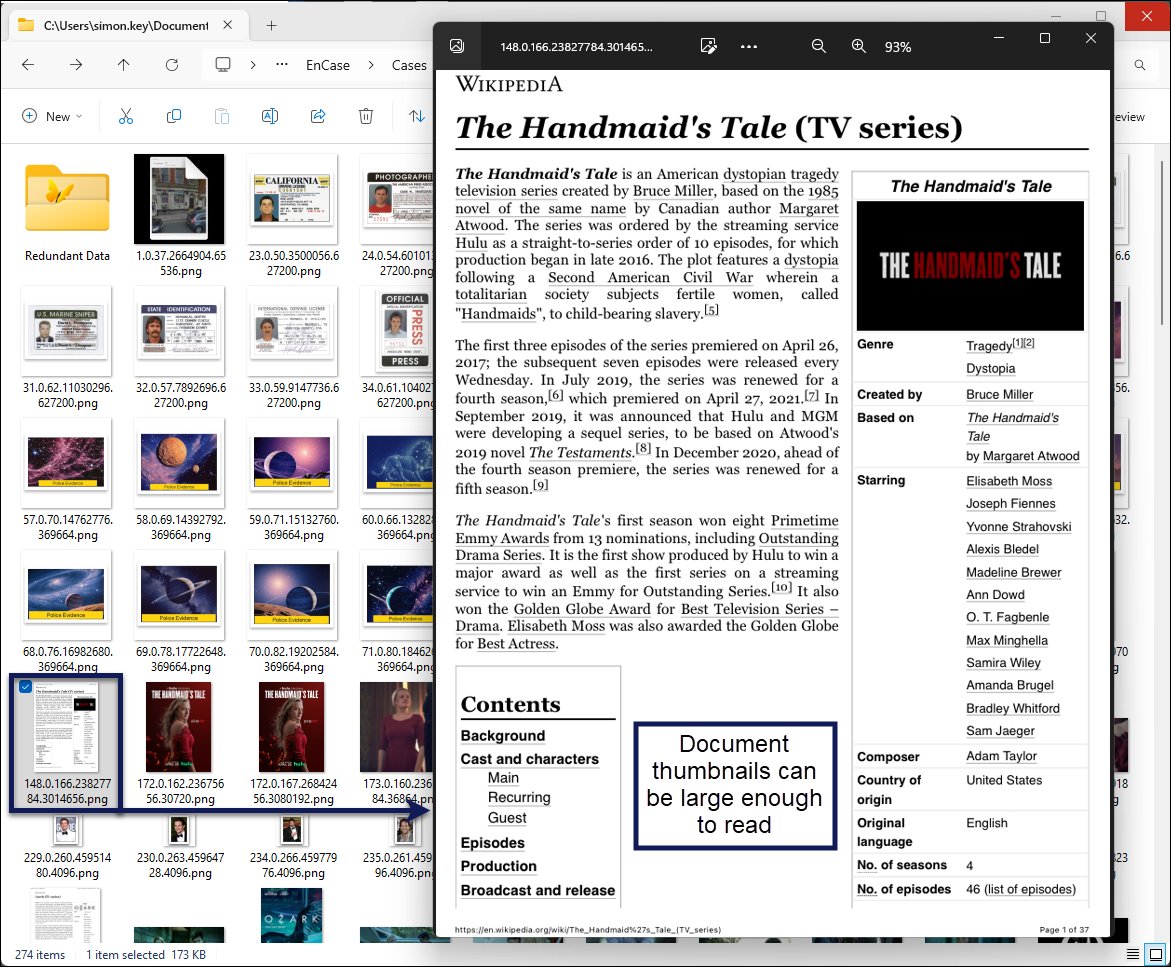1171x967 pixels.
Task: Click the 1 item selected 173 KB status text
Action: tap(146, 954)
